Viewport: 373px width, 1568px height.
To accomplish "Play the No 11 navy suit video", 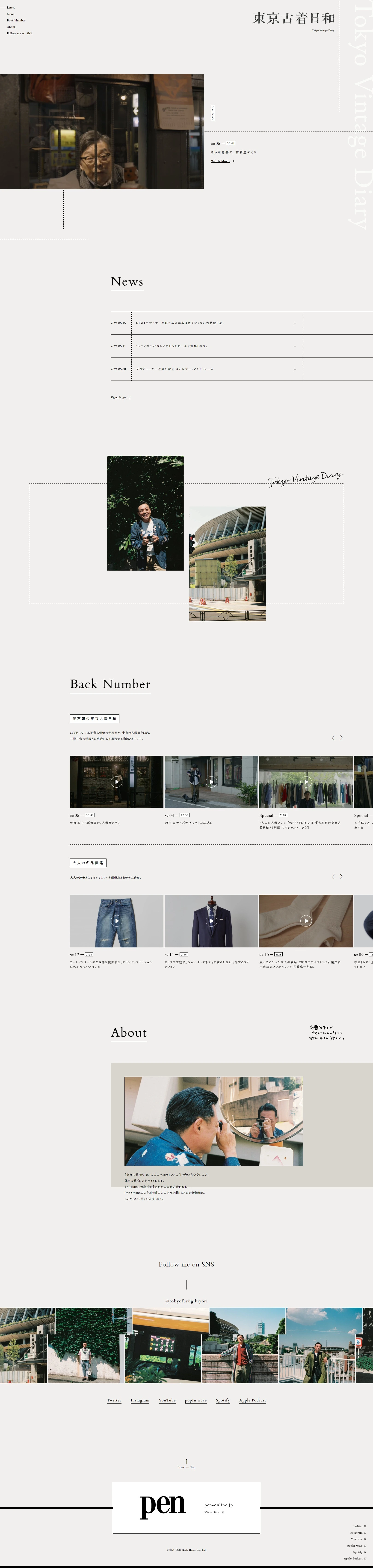I will click(x=211, y=920).
